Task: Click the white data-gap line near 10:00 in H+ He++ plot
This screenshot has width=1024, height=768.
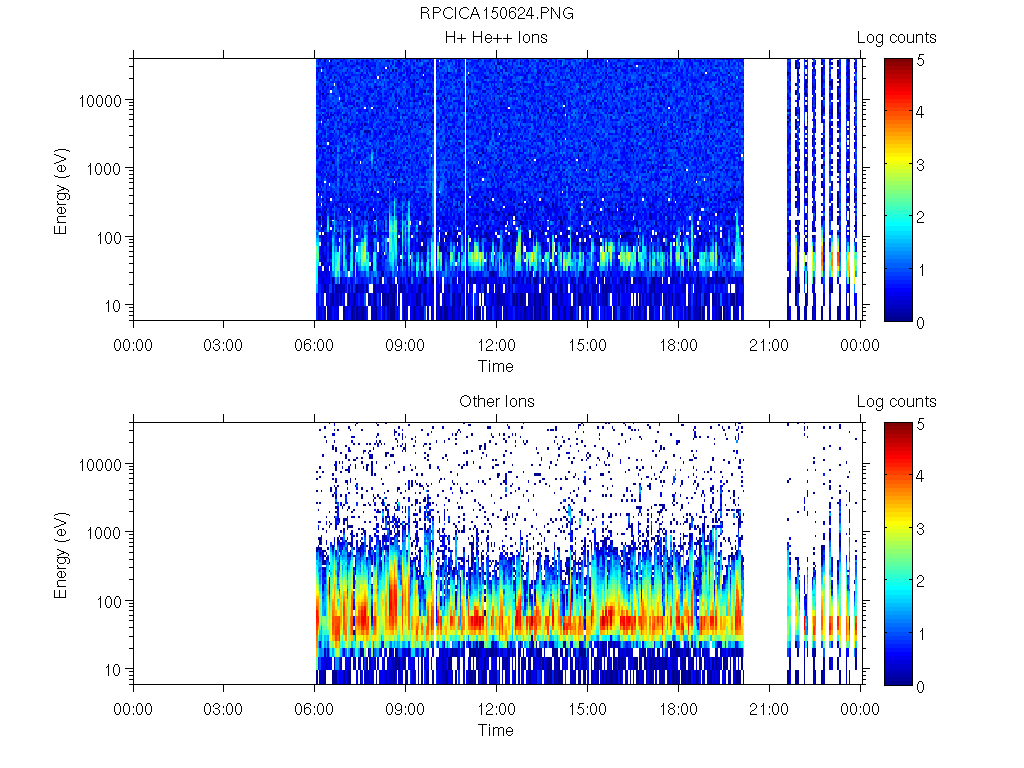Action: click(x=434, y=189)
